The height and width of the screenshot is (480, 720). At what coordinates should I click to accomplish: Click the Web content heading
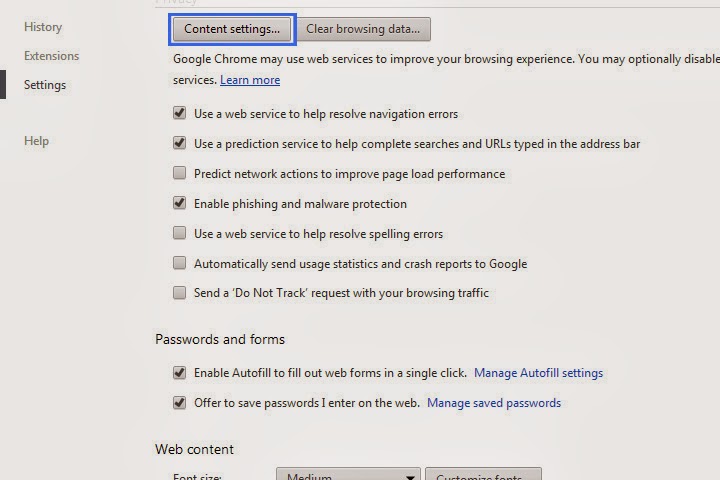coord(194,449)
